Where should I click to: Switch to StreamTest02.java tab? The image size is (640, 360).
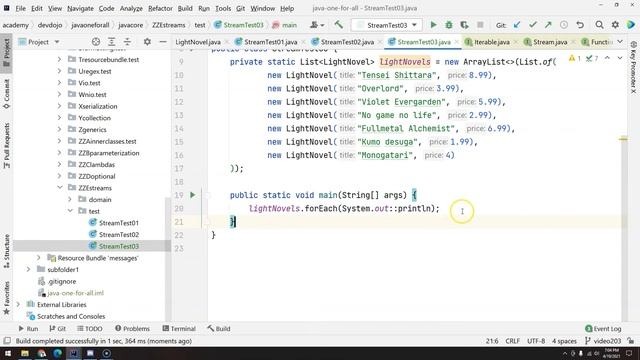pyautogui.click(x=347, y=42)
